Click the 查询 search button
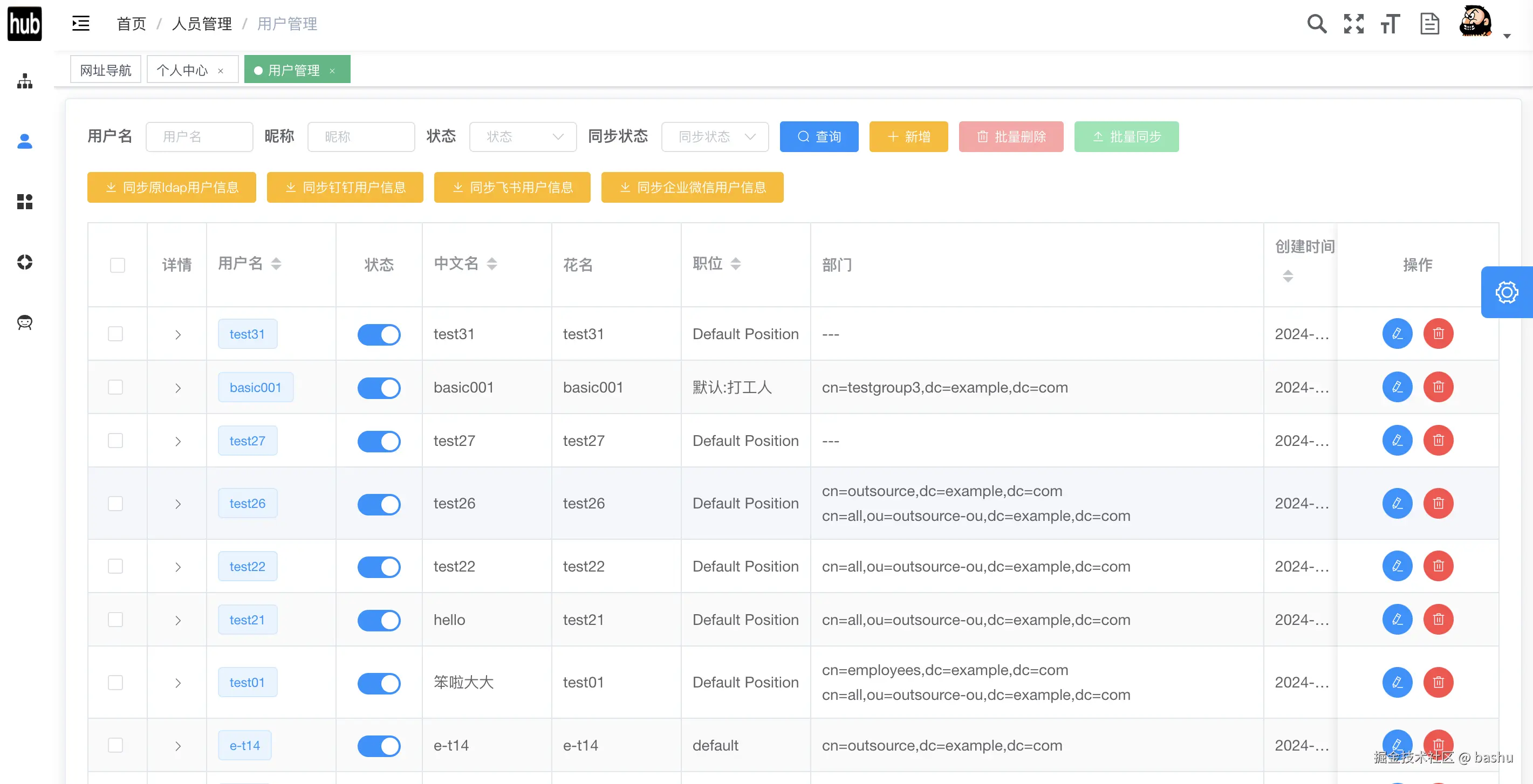 tap(819, 137)
